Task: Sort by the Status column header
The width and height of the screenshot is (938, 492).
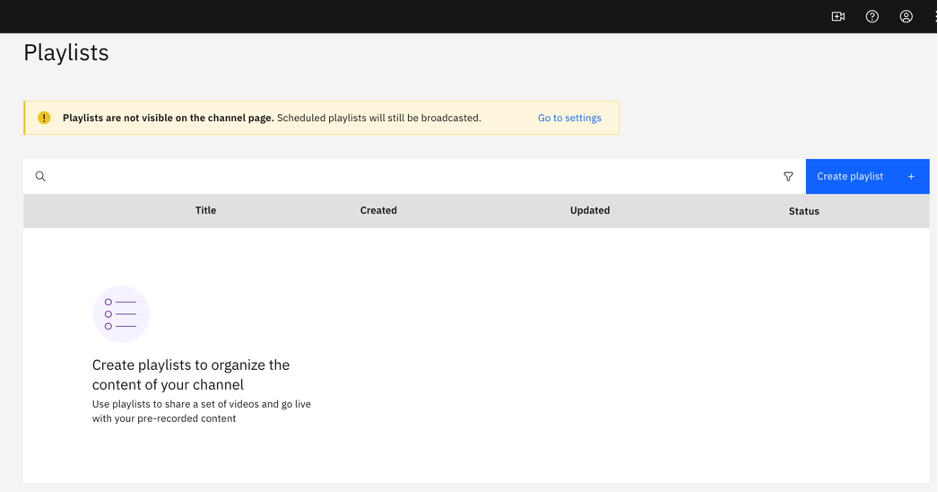Action: pos(804,211)
